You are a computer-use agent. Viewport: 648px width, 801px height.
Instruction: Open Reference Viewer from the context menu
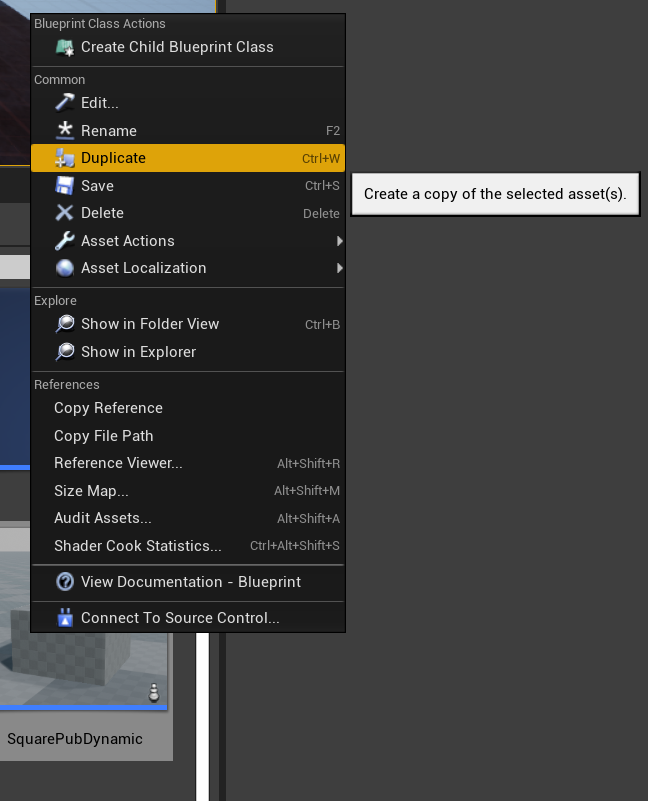tap(188, 463)
